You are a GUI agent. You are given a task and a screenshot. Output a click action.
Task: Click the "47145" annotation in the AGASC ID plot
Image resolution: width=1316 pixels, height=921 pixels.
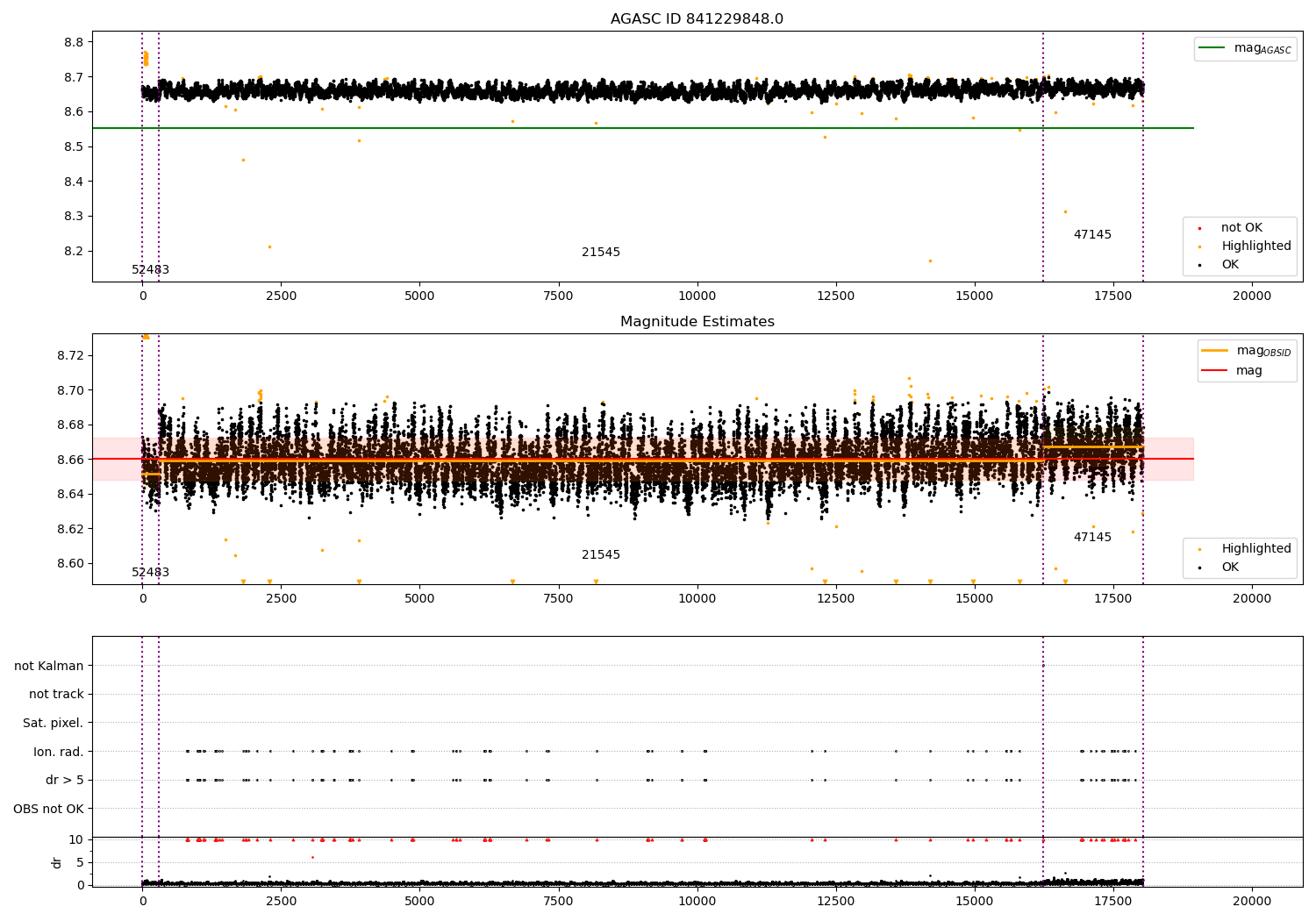1092,235
